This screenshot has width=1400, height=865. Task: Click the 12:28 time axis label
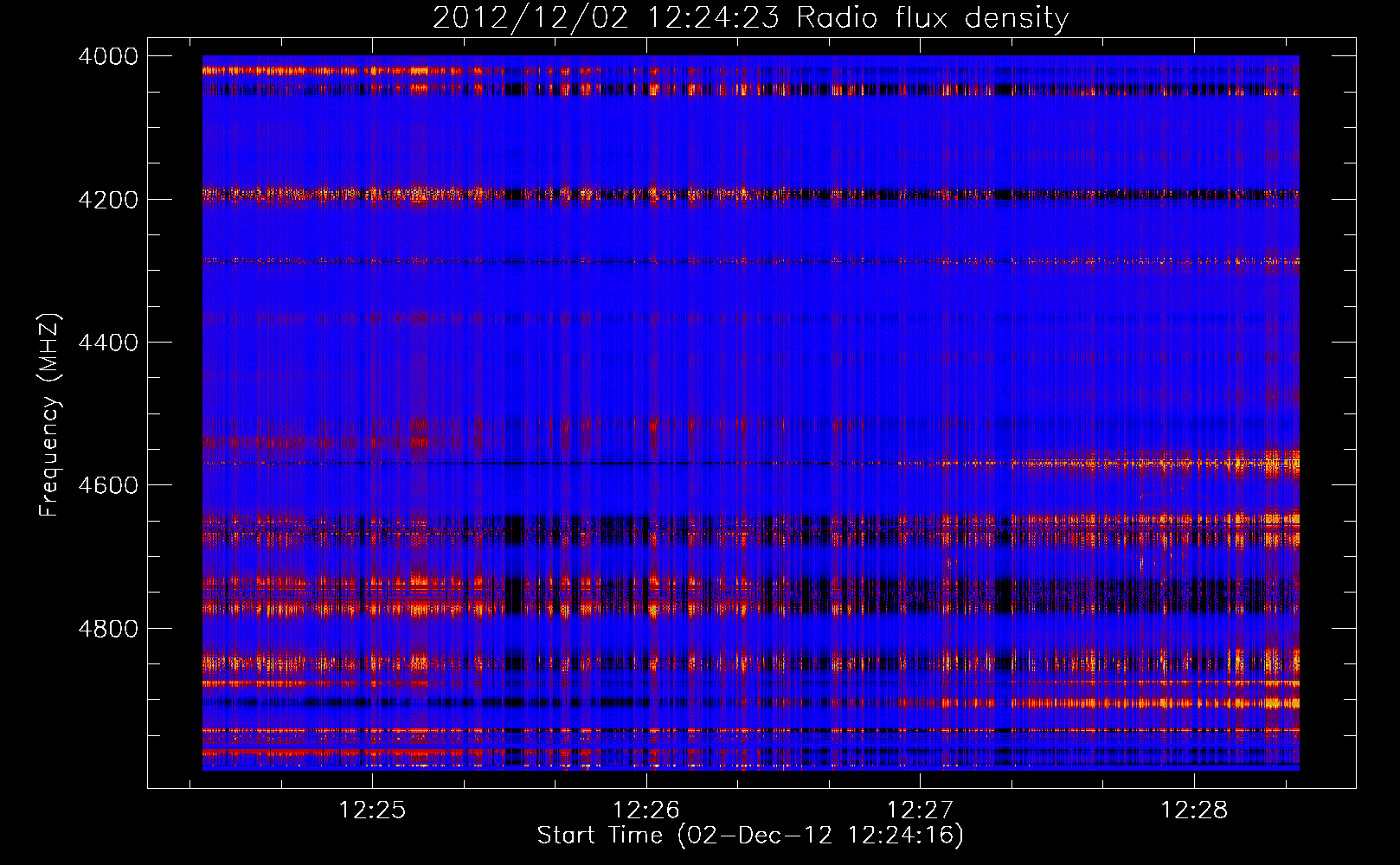(x=1194, y=811)
